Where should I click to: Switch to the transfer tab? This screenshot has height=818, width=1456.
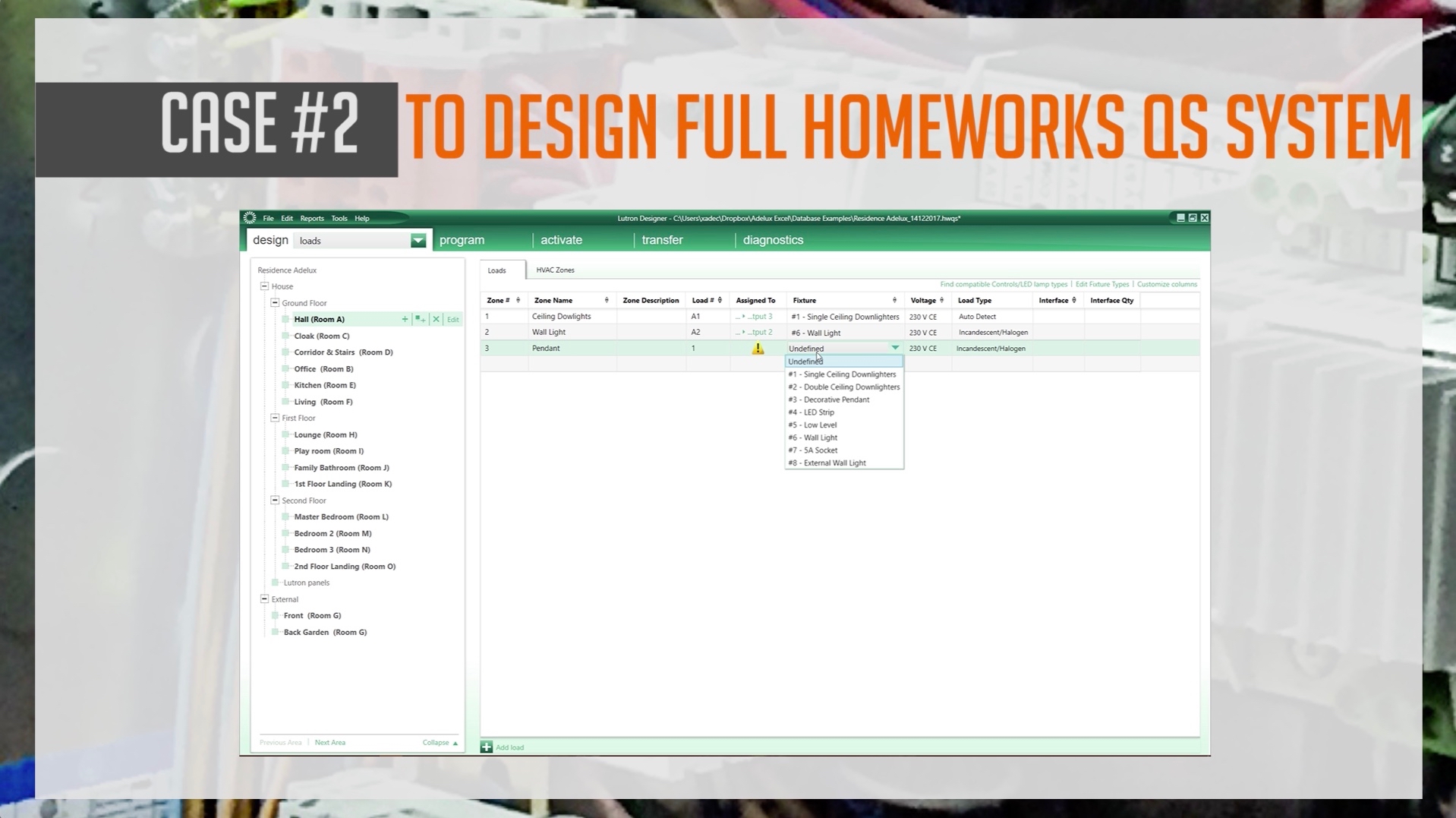(x=662, y=240)
